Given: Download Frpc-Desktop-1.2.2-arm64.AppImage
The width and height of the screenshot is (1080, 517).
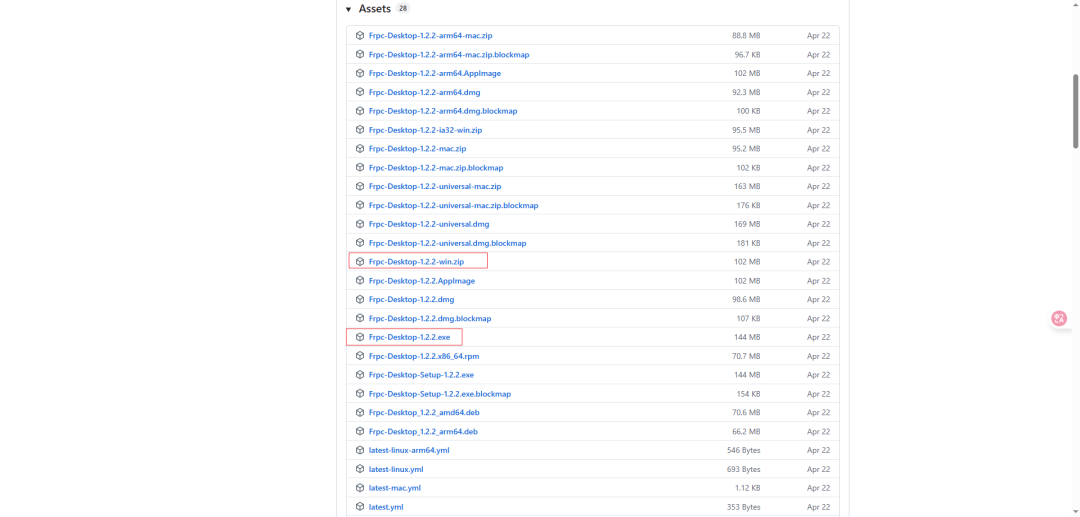Looking at the screenshot, I should click(x=435, y=73).
